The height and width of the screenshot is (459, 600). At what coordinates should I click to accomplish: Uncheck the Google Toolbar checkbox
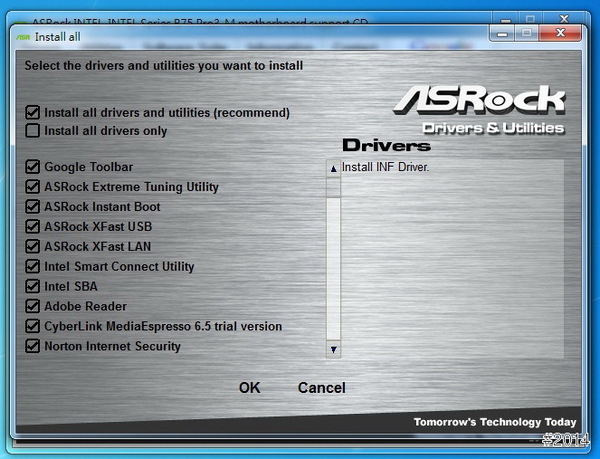click(x=33, y=167)
